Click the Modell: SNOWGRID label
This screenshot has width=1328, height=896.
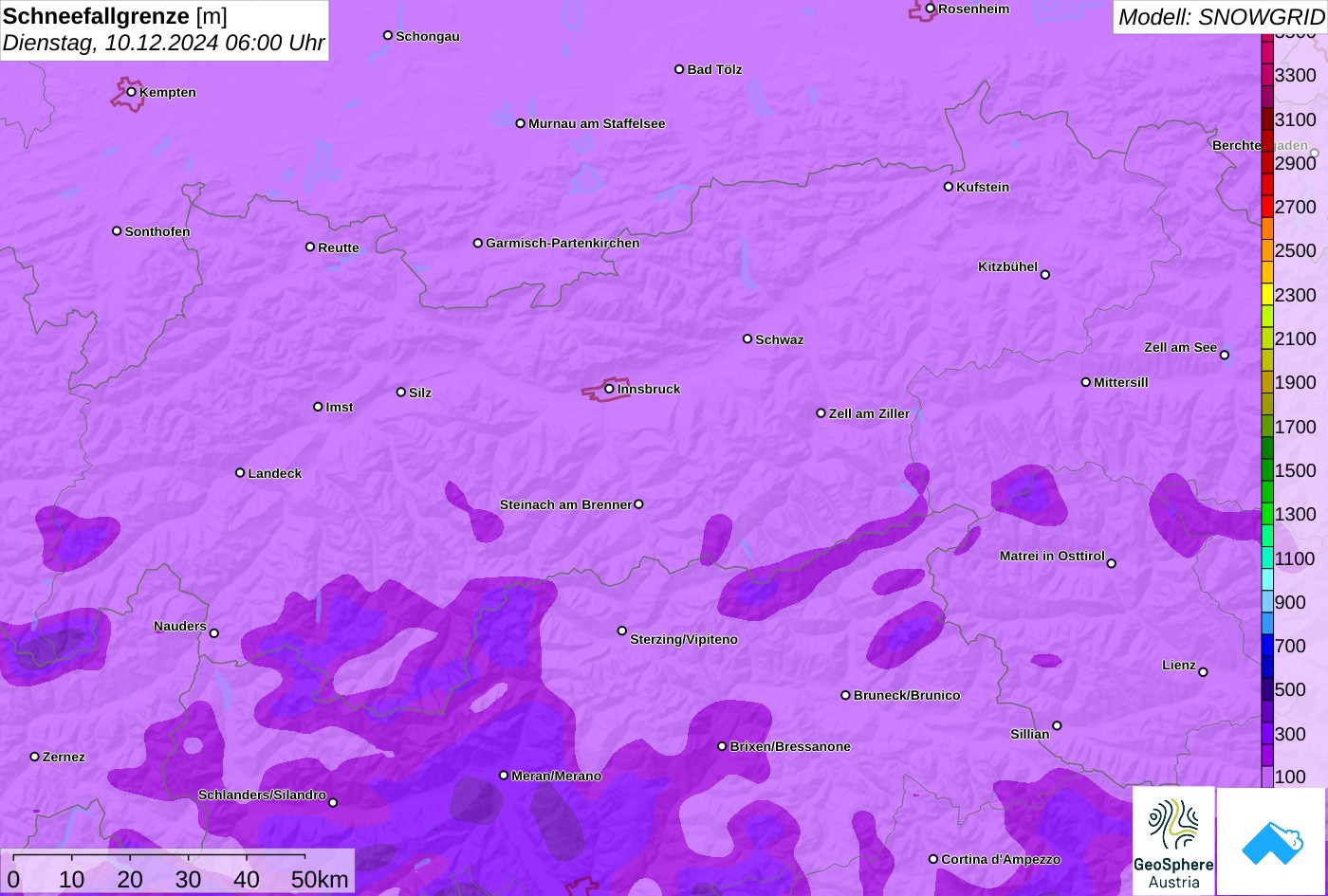click(x=1221, y=16)
